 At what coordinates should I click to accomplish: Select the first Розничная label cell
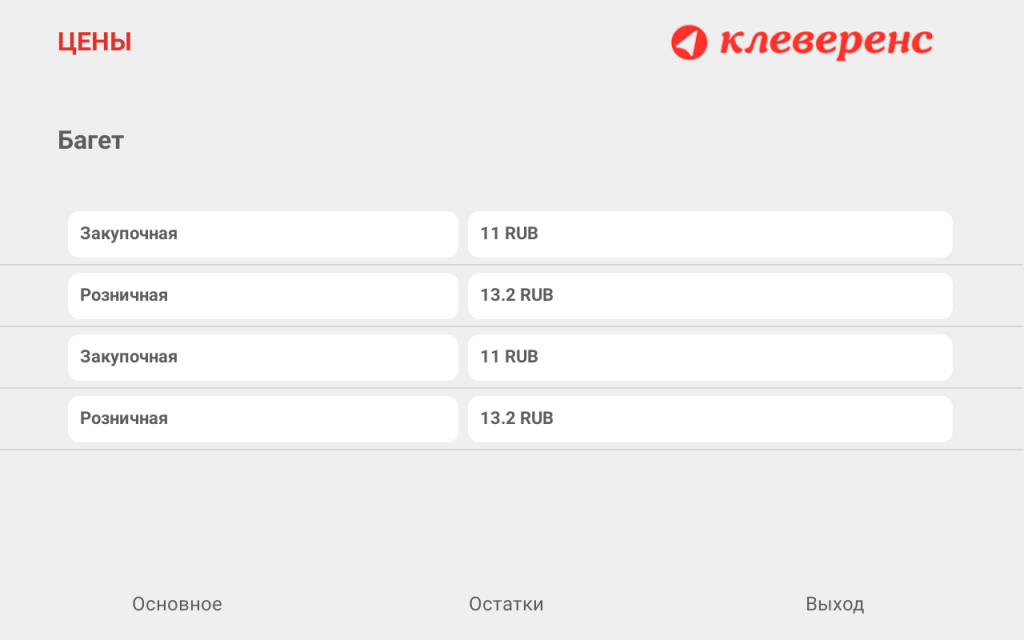coord(263,296)
